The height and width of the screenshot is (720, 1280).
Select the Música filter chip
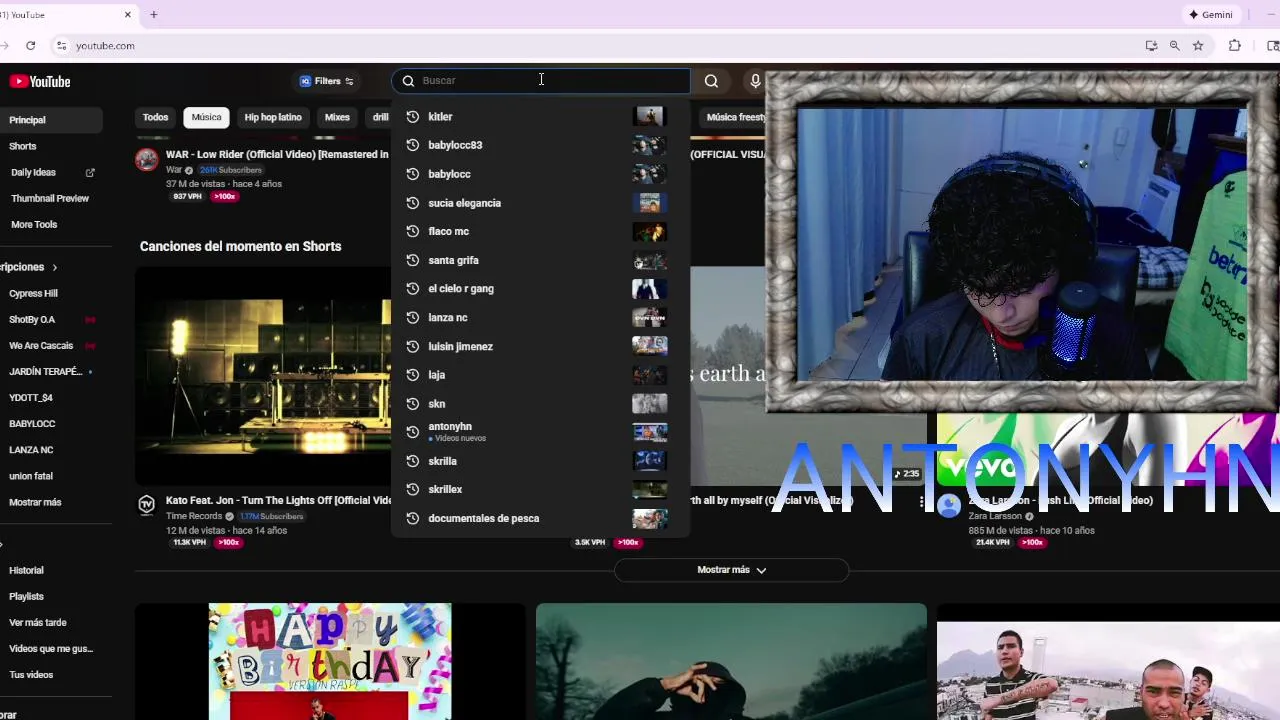[x=206, y=117]
